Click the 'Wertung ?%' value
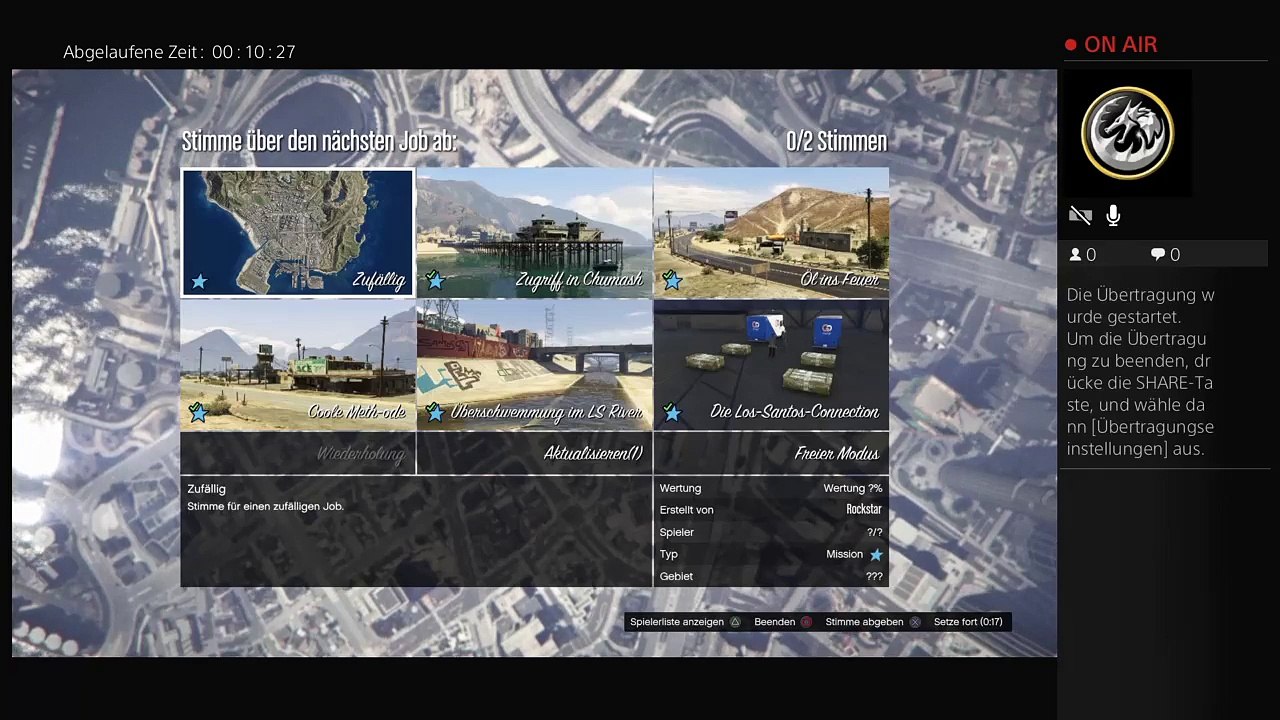1280x720 pixels. [853, 488]
